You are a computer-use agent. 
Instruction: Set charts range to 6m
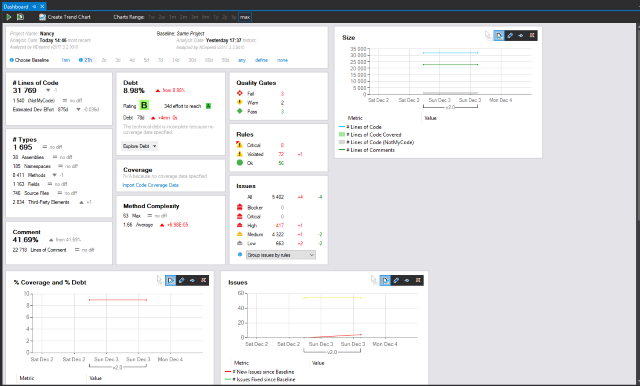(x=205, y=17)
